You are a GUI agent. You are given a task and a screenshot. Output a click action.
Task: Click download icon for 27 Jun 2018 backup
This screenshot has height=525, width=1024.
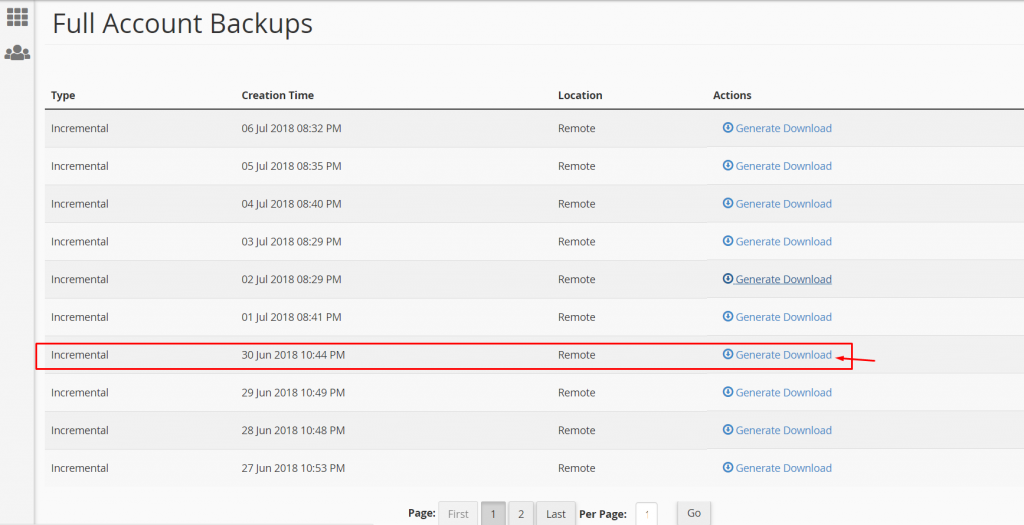(728, 468)
